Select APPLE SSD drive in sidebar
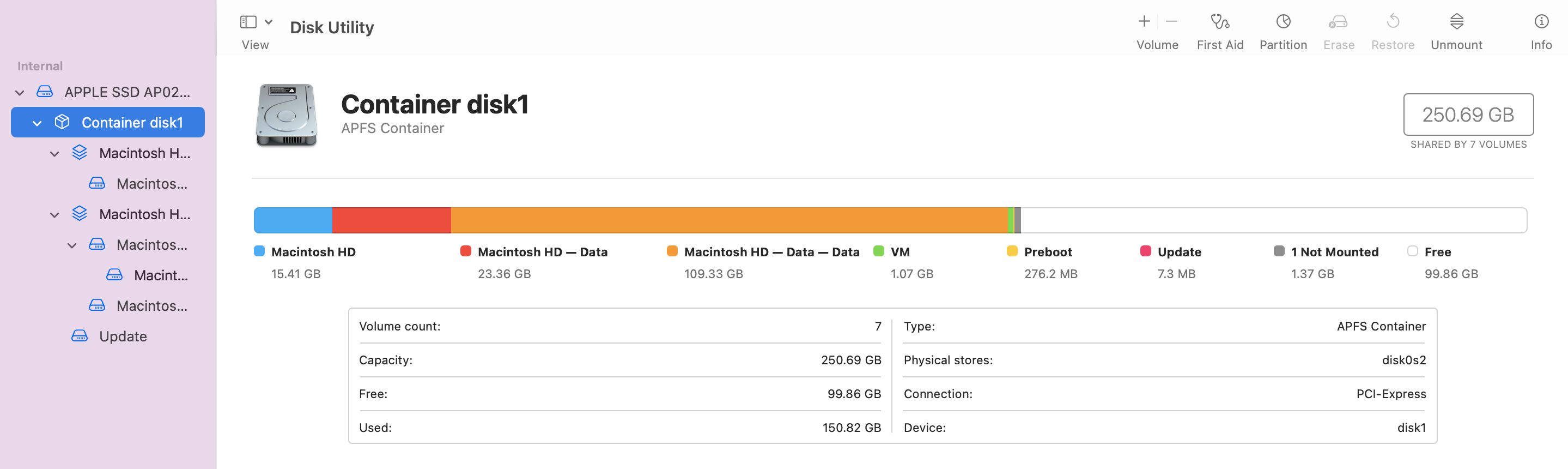Image resolution: width=1568 pixels, height=469 pixels. coord(126,92)
